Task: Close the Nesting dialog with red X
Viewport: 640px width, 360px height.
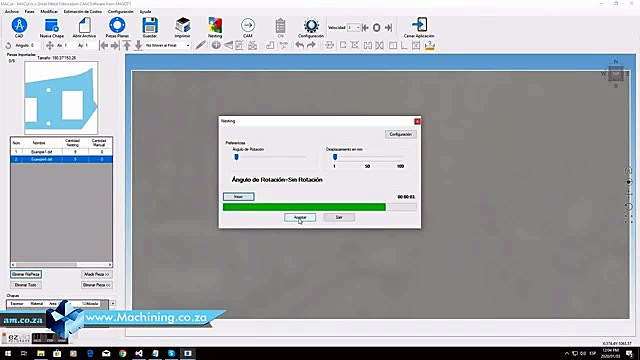Action: click(x=417, y=121)
